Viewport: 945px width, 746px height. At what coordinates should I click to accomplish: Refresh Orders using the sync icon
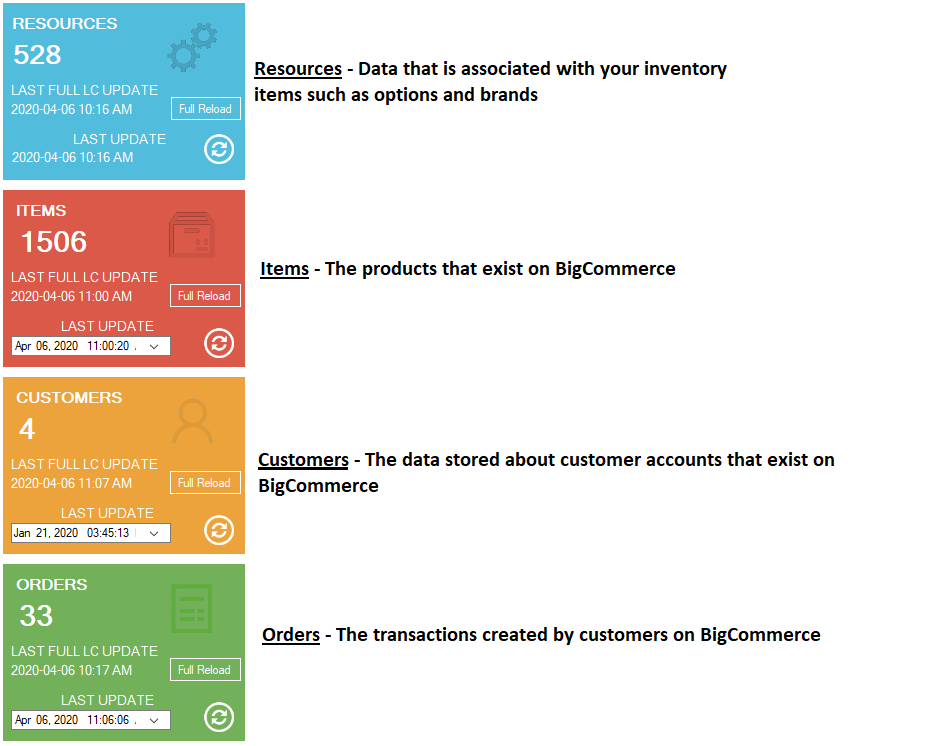[x=219, y=717]
